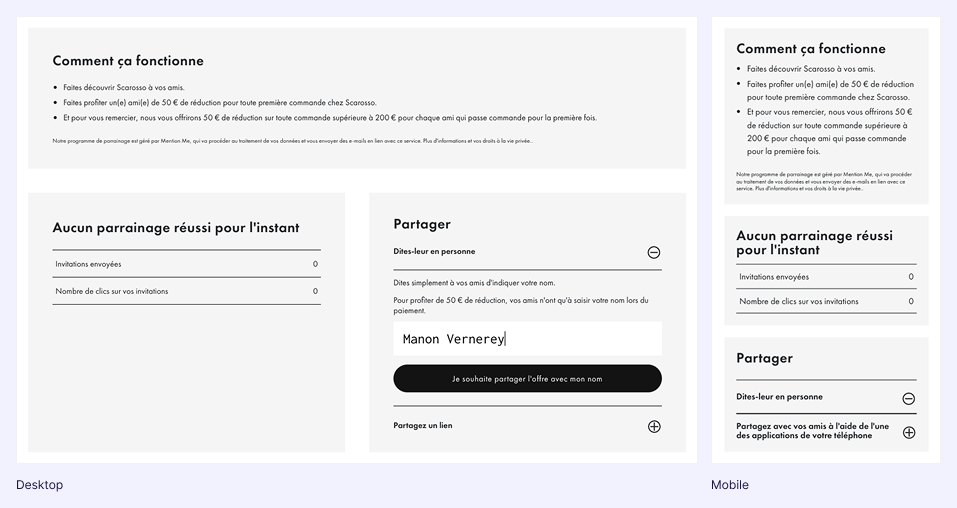
Task: Click the plus icon in the mobile layout
Action: click(x=909, y=432)
